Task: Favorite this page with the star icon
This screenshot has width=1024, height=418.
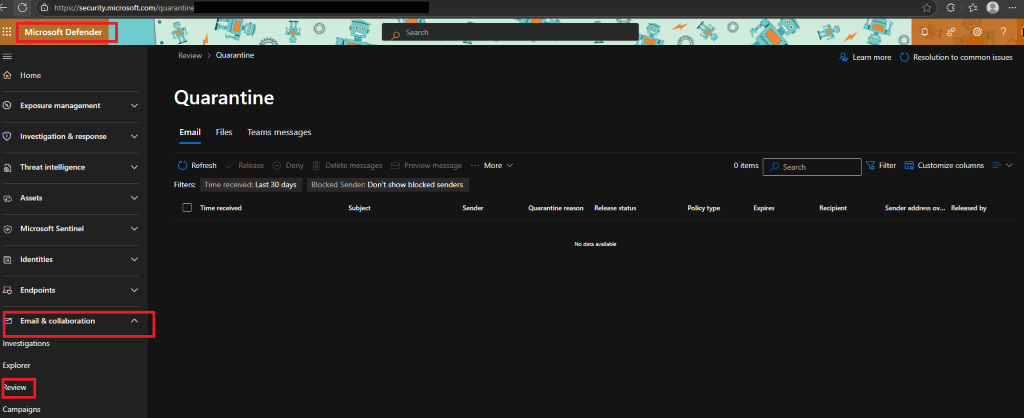Action: pos(927,8)
